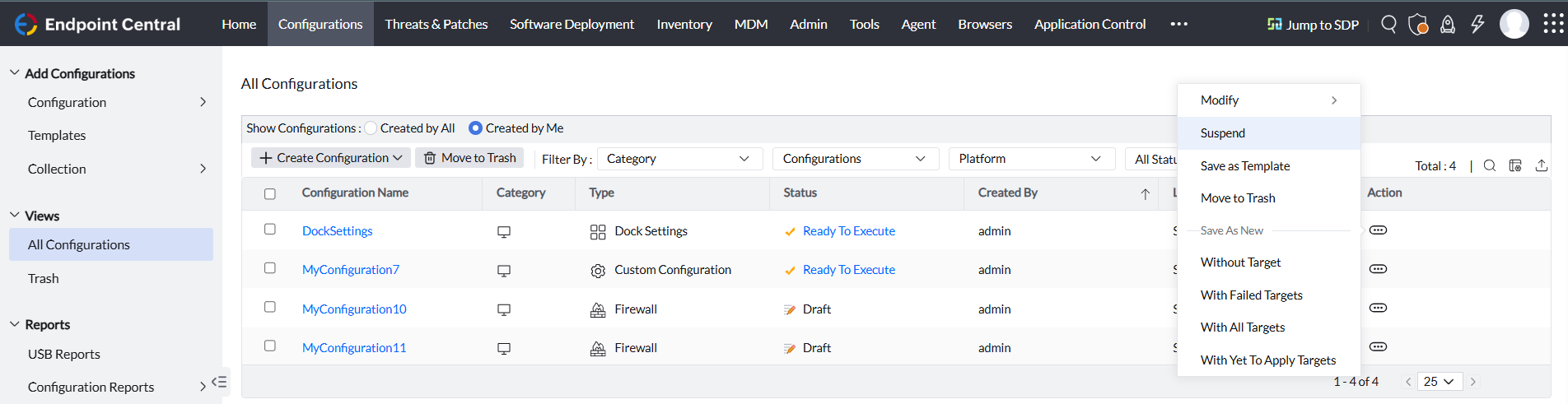Screen dimensions: 1568x404
Task: Click the table search icon beside Total
Action: 1490,165
